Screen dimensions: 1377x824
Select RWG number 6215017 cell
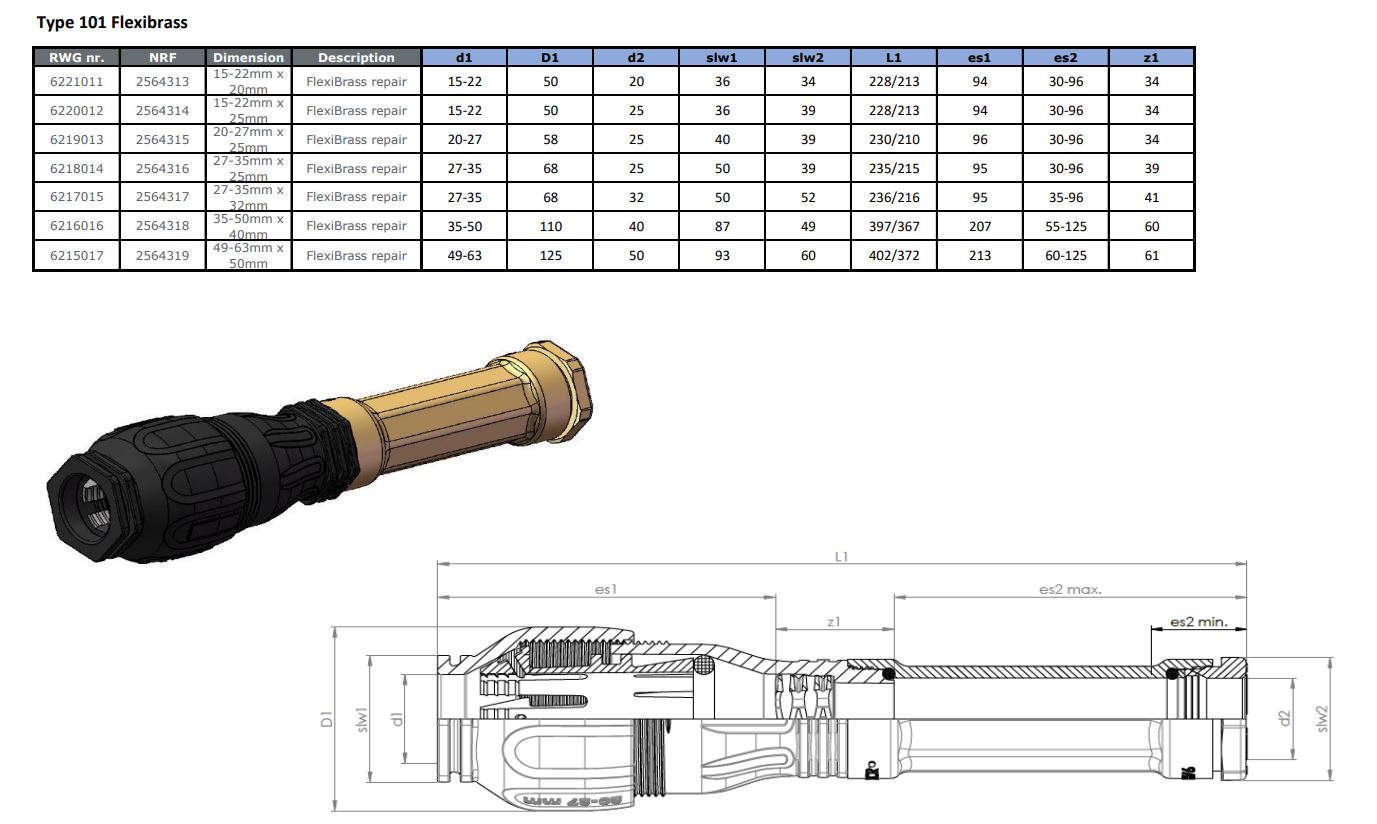(x=77, y=255)
